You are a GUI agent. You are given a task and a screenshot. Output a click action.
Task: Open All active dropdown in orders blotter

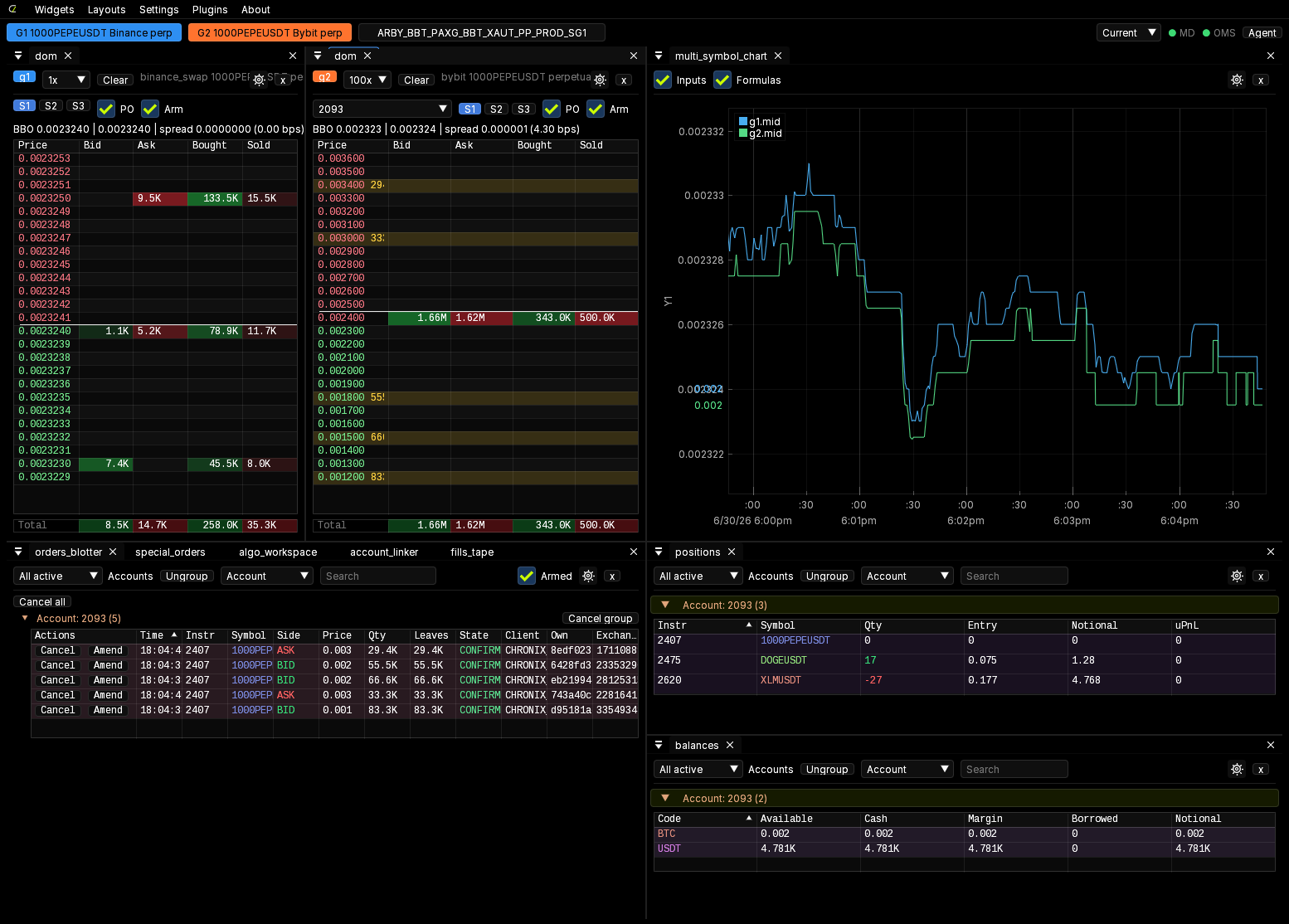[57, 576]
